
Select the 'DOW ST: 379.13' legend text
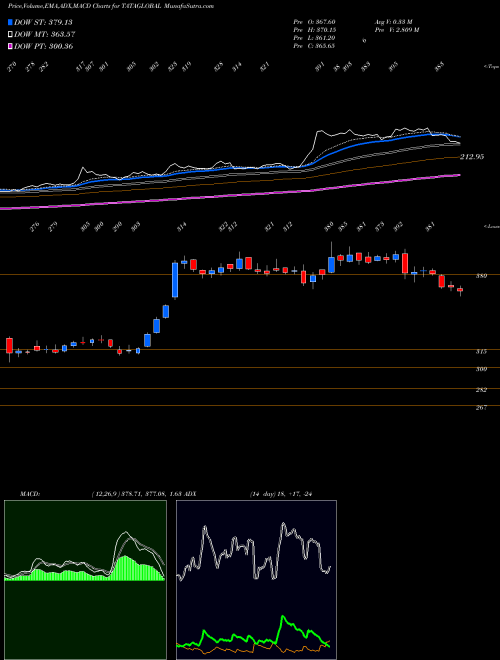tap(43, 22)
